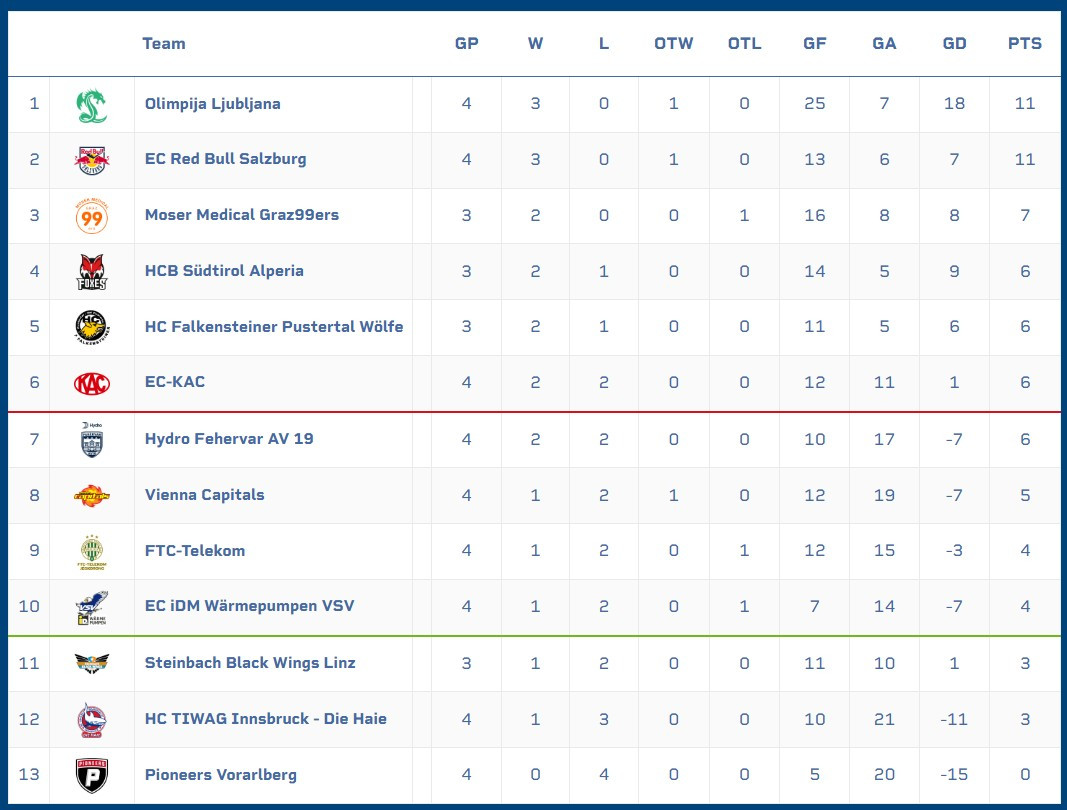
Task: Click the Innsbruck Die Haie logo
Action: tap(92, 720)
